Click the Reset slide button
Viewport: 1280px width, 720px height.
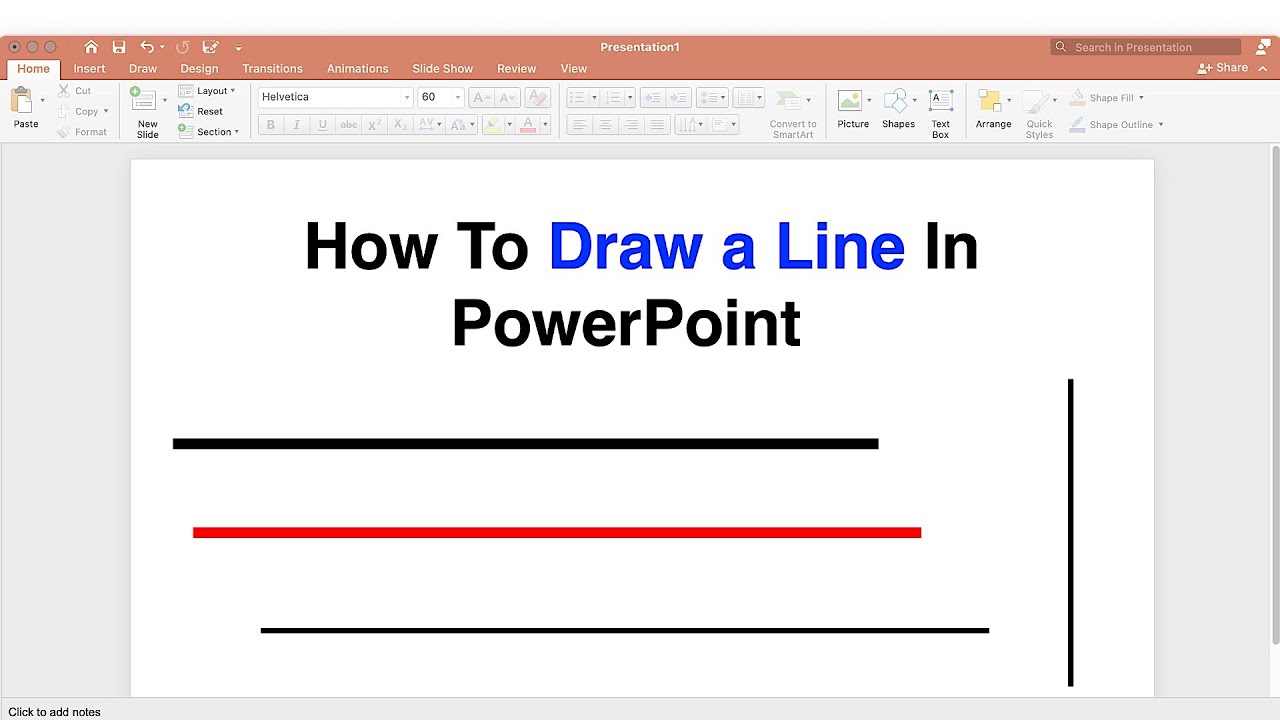point(201,111)
